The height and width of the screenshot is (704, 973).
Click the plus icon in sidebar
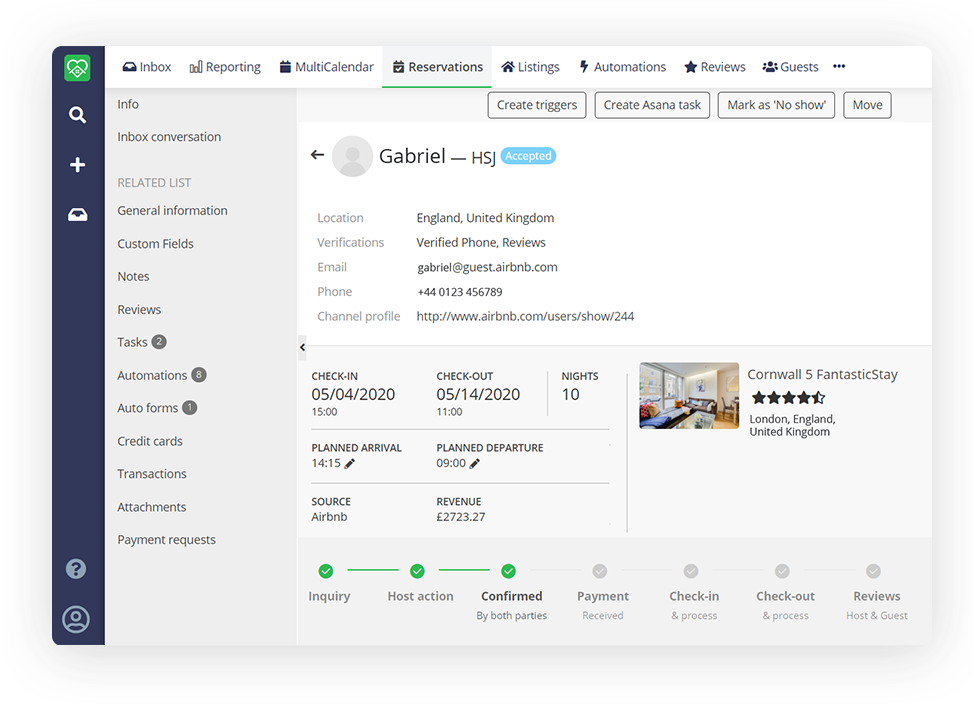(77, 164)
